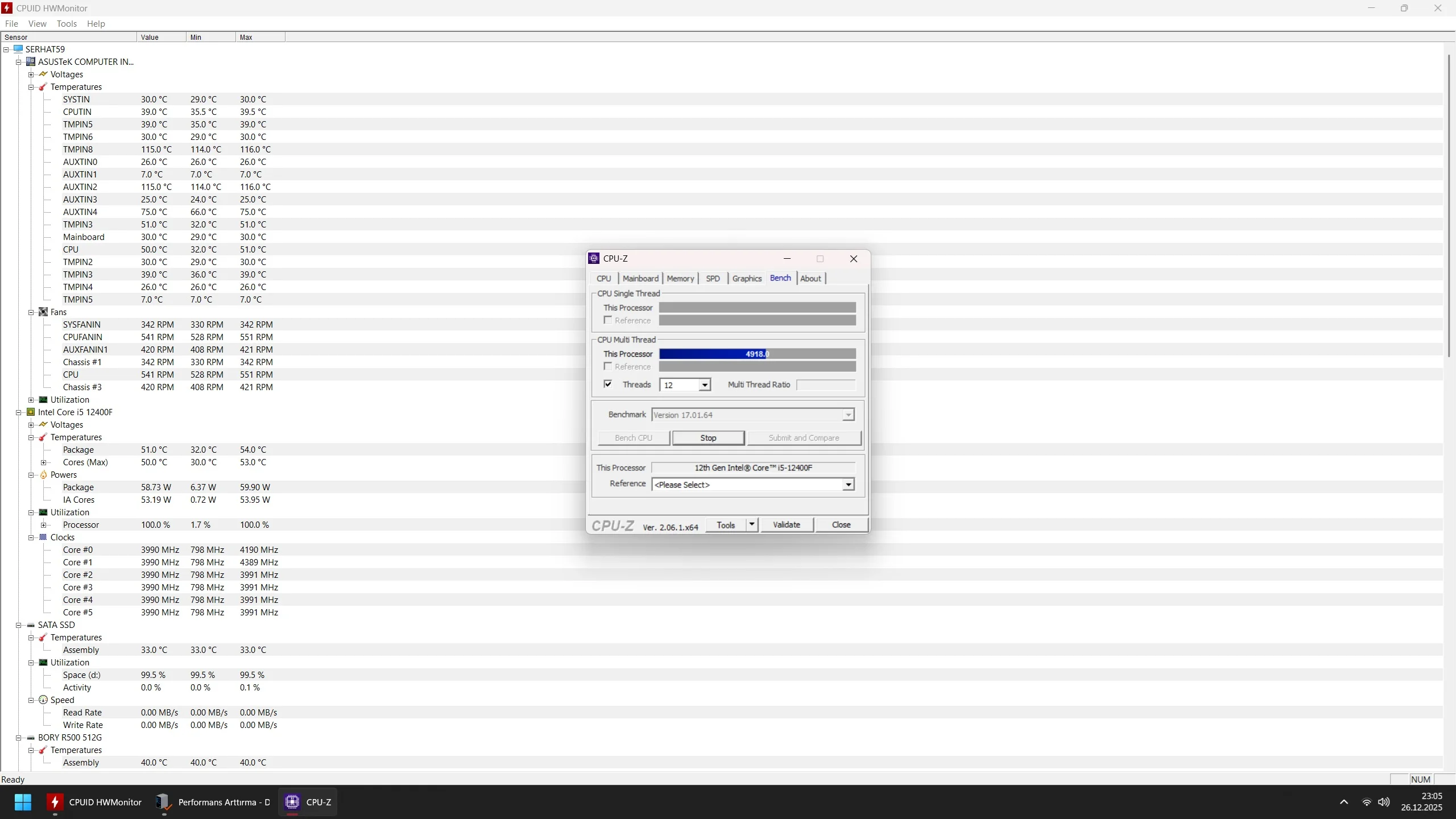Switch to CPU-Z in the taskbar
Viewport: 1456px width, 819px height.
click(308, 802)
